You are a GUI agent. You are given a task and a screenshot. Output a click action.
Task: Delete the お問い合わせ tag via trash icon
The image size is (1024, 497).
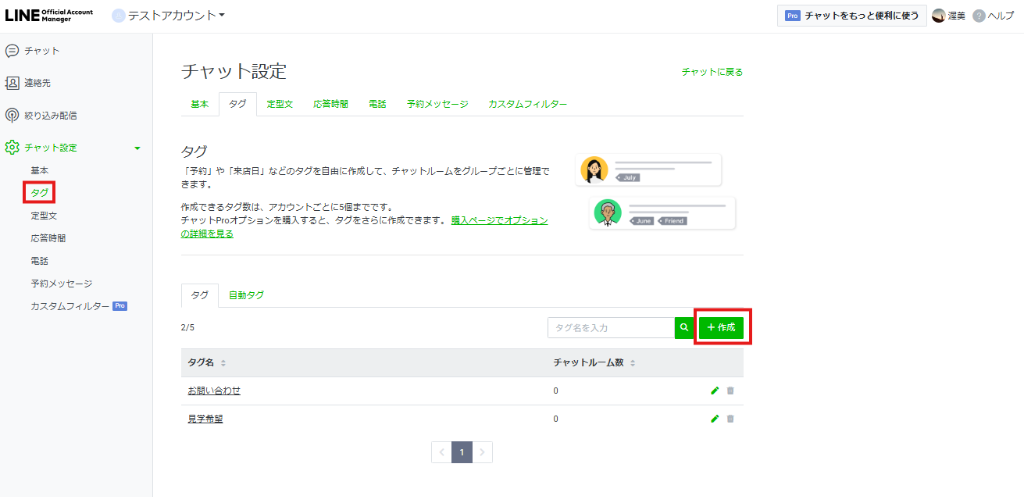click(x=730, y=391)
